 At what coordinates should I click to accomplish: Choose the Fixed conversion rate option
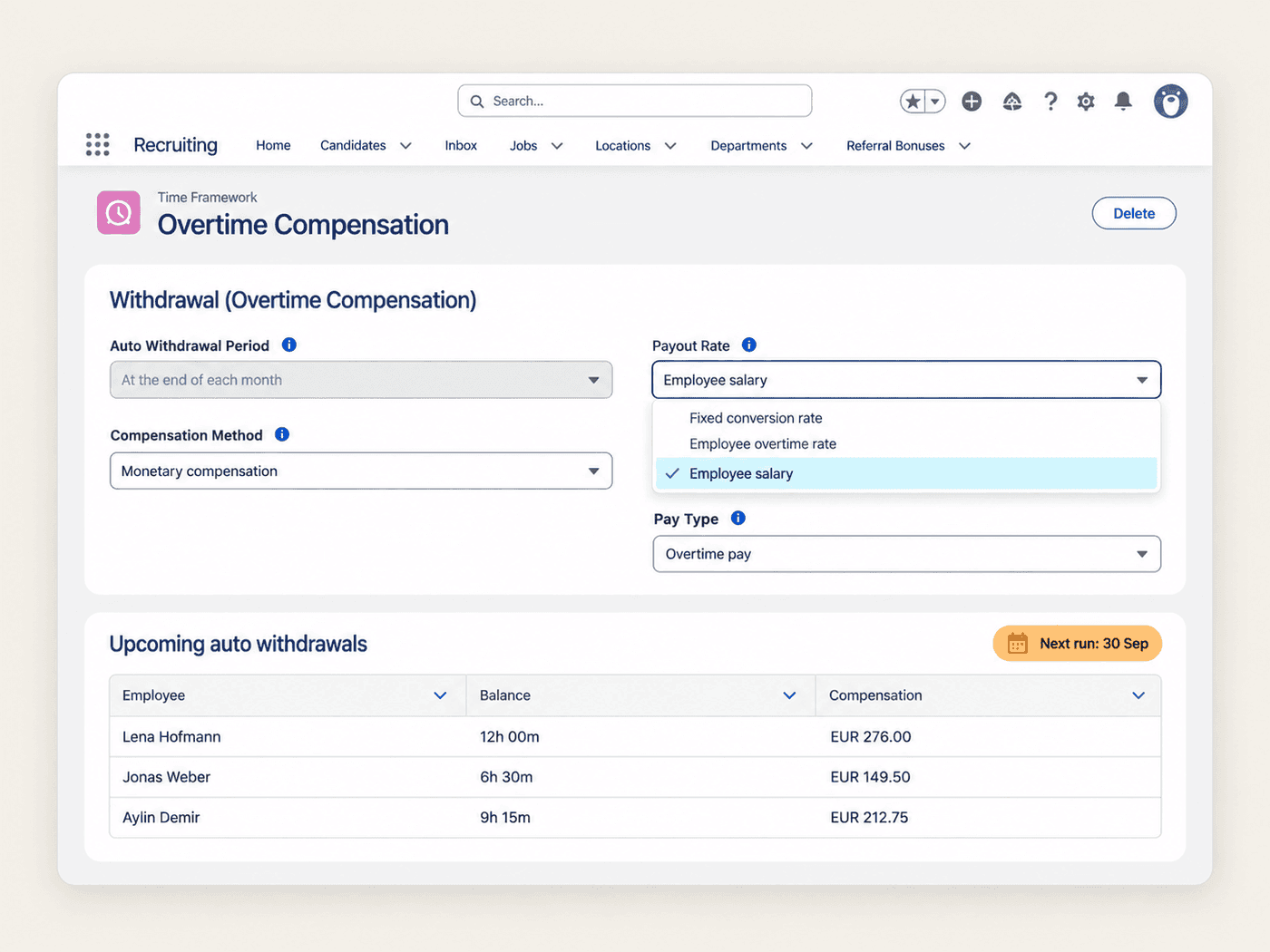905,418
